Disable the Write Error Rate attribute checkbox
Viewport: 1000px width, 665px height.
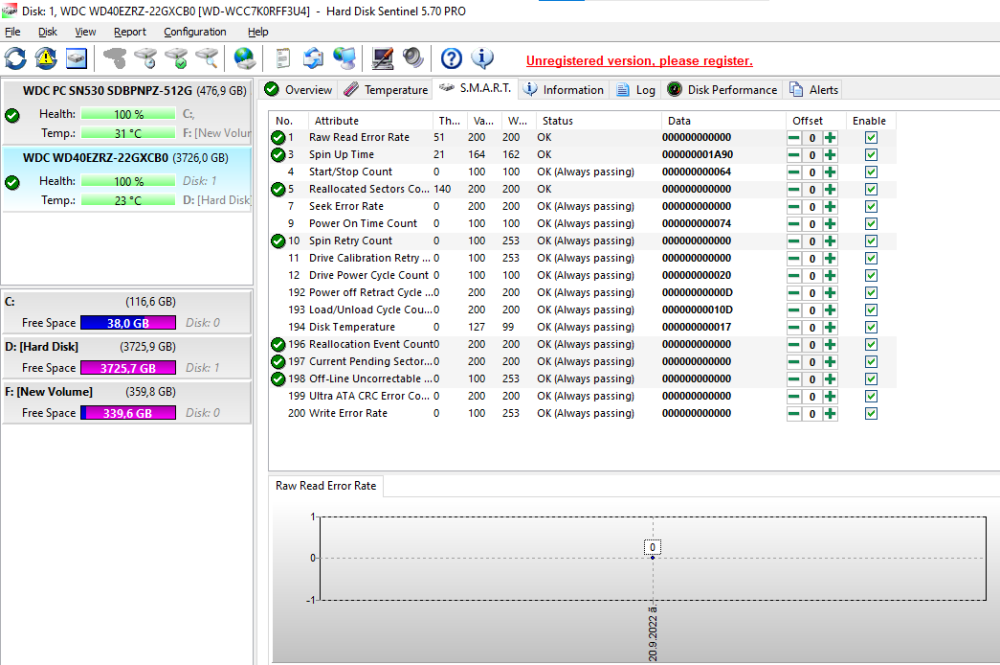tap(871, 414)
